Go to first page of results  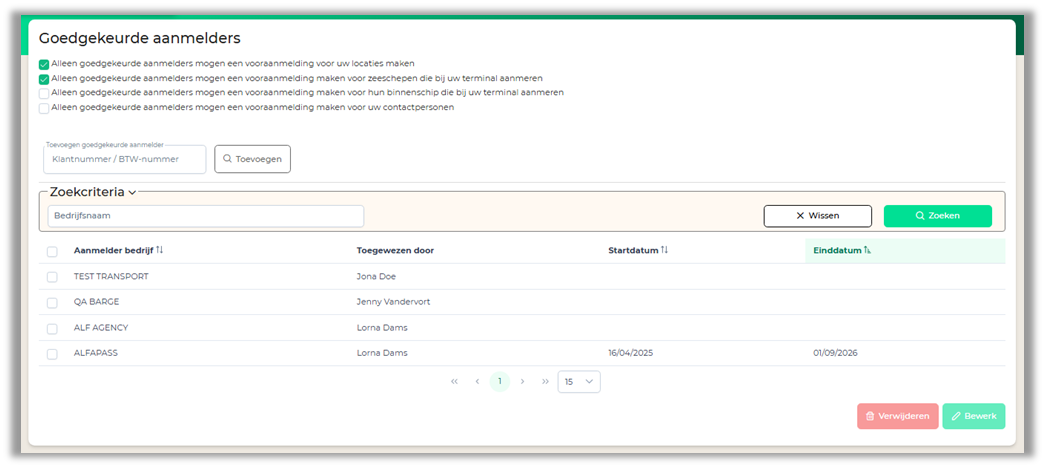click(454, 381)
